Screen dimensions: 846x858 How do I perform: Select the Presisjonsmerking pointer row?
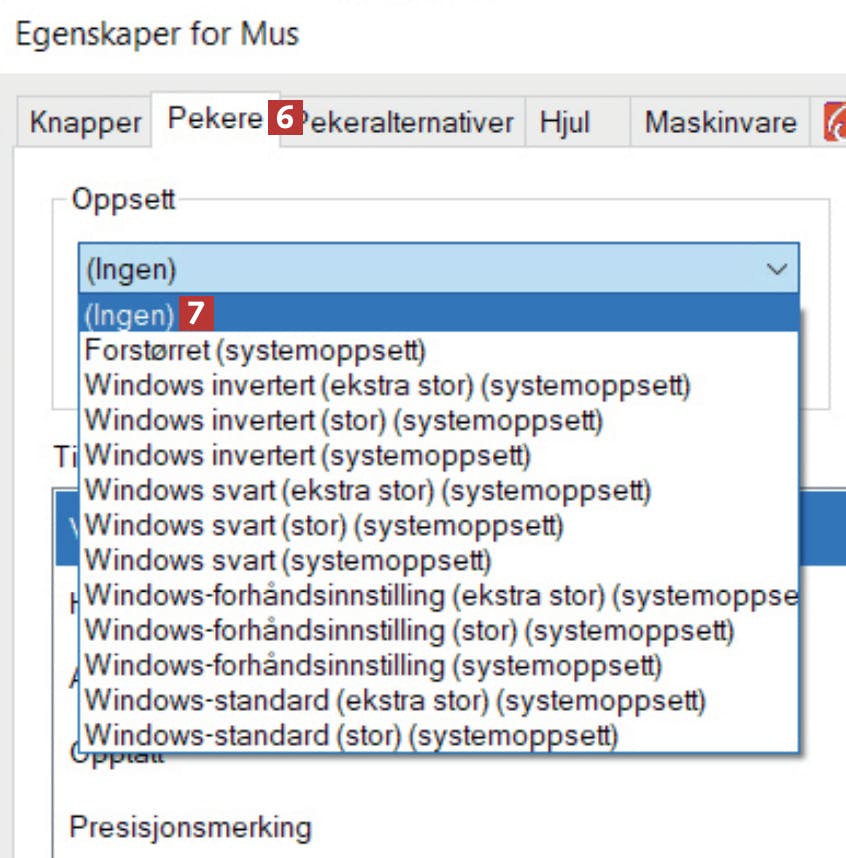[450, 826]
